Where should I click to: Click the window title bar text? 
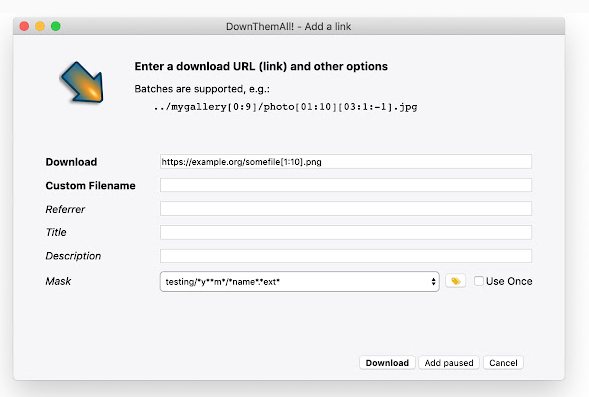pos(288,27)
